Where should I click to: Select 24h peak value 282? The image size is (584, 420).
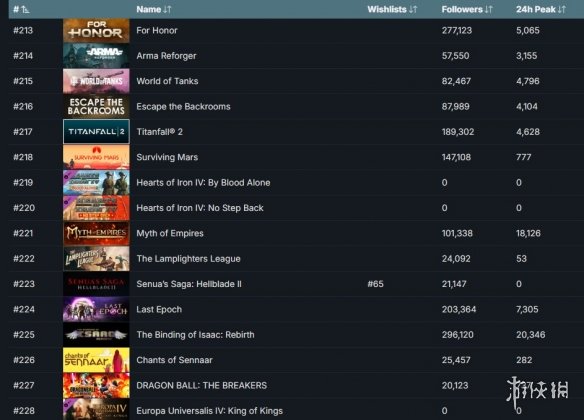tap(524, 360)
